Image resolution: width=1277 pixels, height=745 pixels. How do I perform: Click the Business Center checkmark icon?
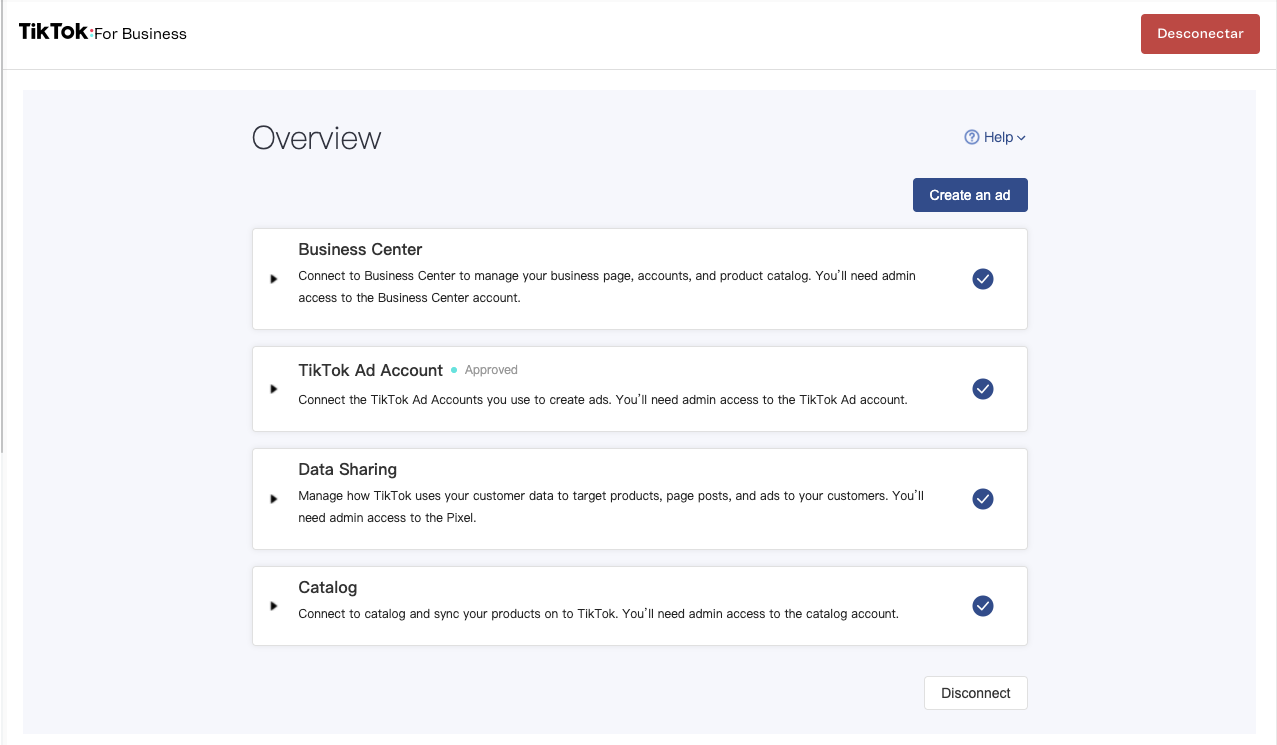pos(982,279)
